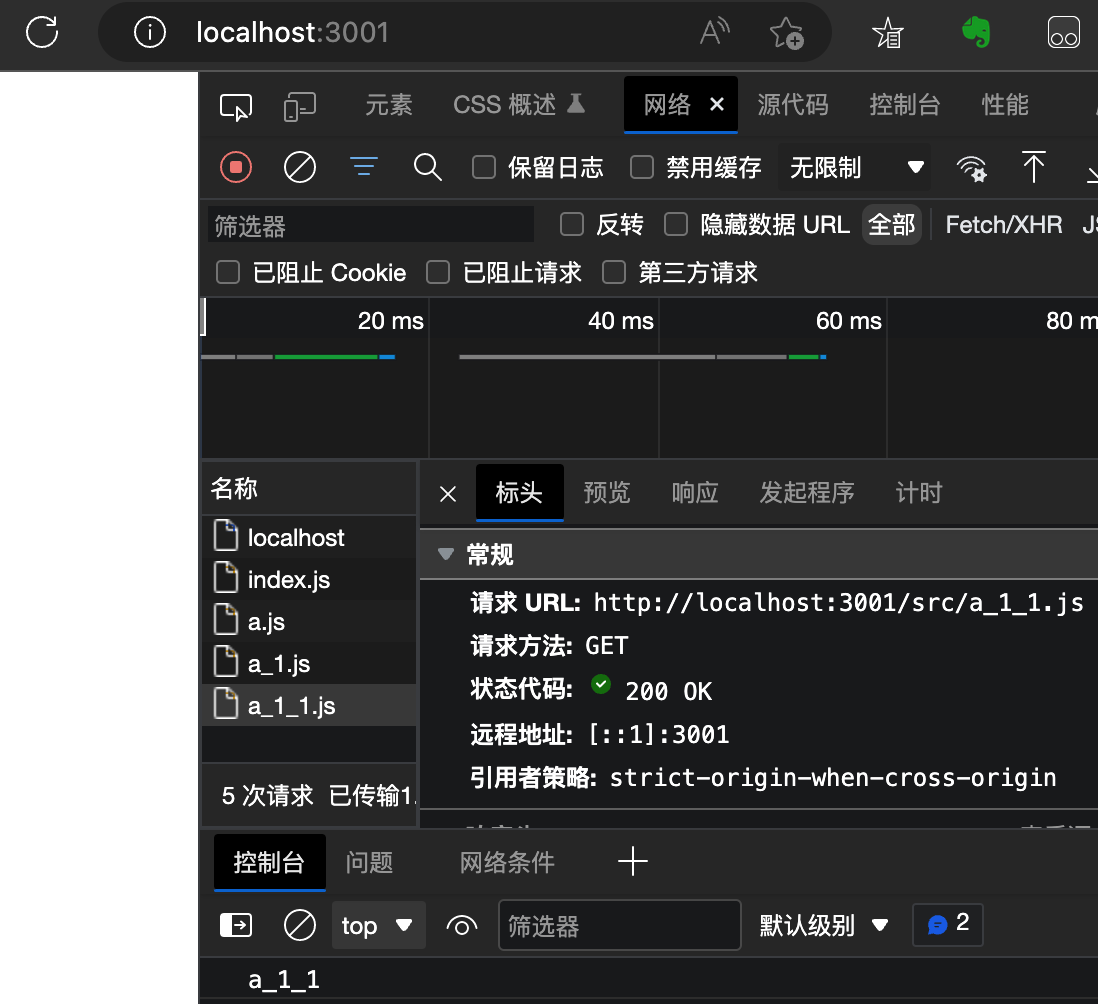Viewport: 1098px width, 1004px height.
Task: Stop recording the network log
Action: [x=236, y=168]
